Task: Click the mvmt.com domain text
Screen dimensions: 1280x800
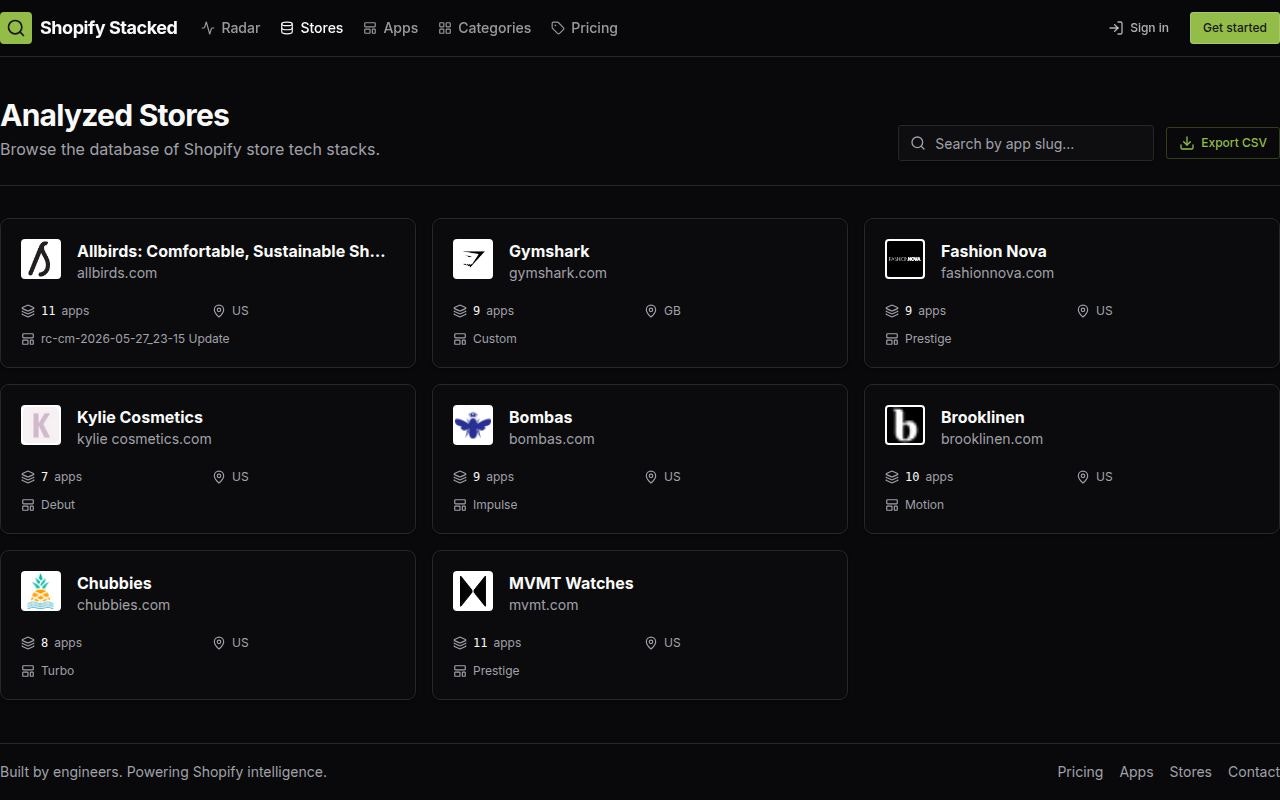Action: [544, 605]
